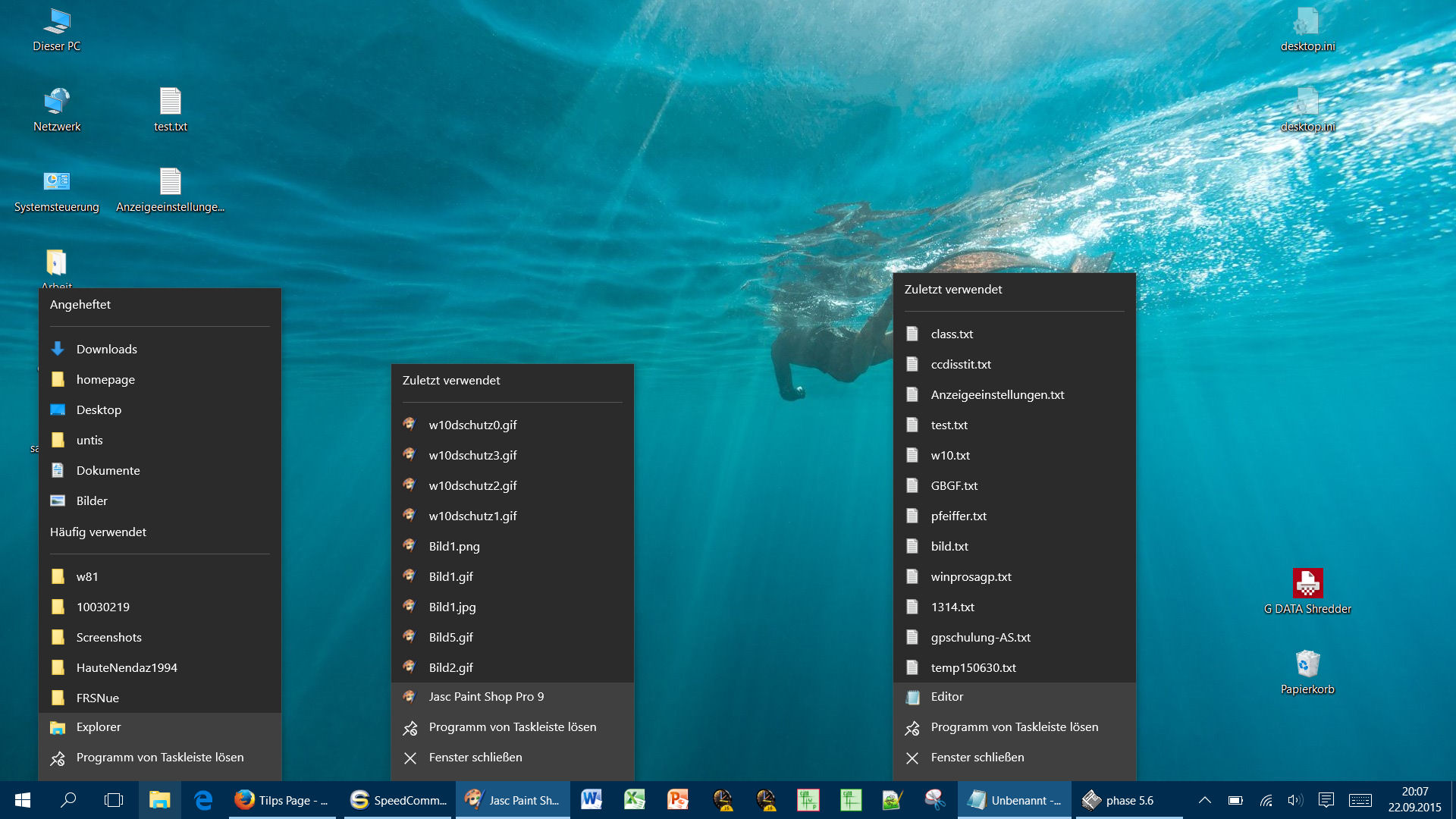Click Fenster schließen in Editor jump list
Image resolution: width=1456 pixels, height=819 pixels.
(977, 758)
